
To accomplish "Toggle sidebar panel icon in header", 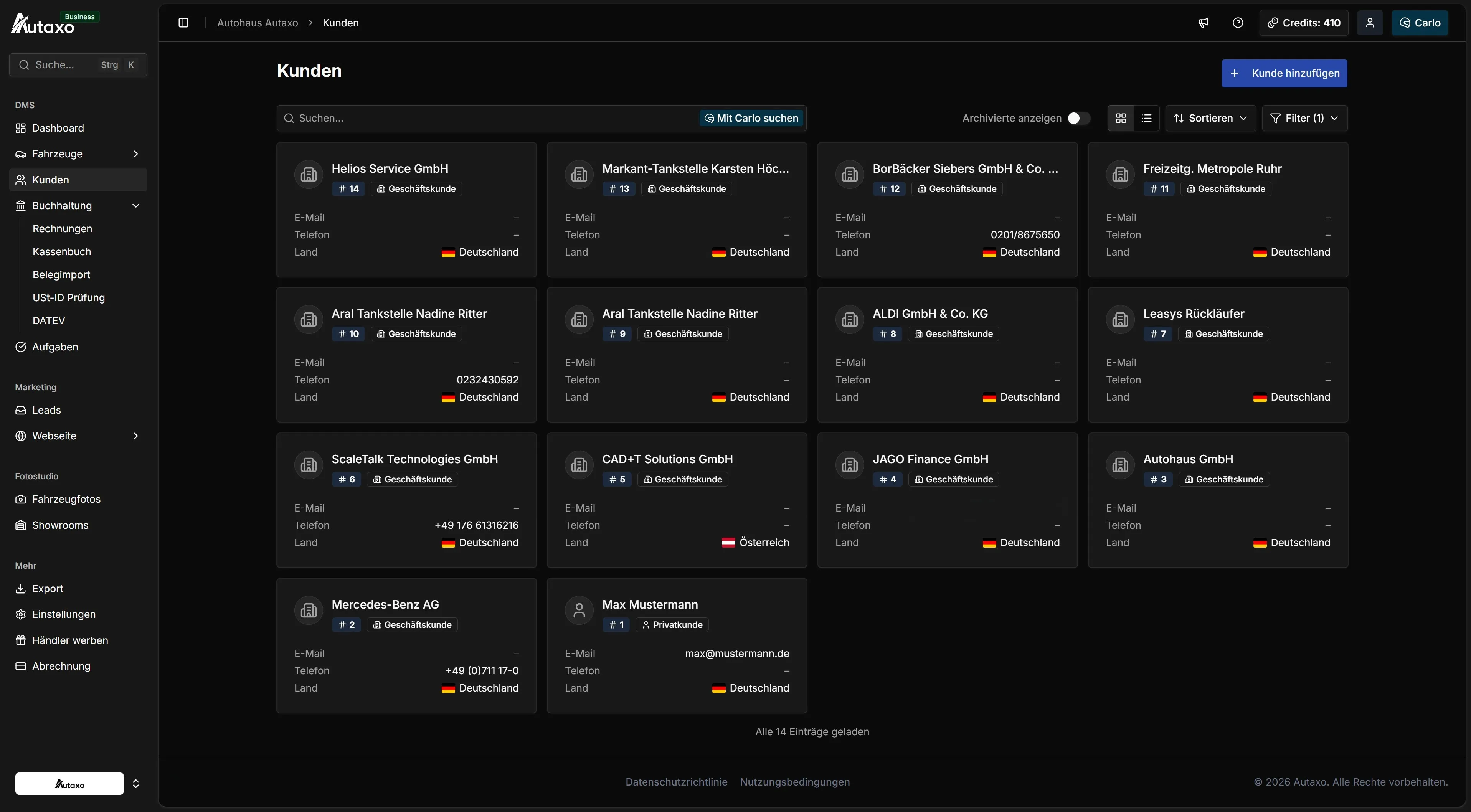I will coord(183,23).
